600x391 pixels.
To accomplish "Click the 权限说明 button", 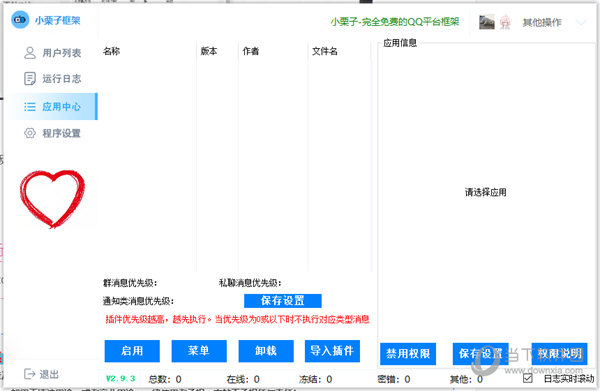I will [559, 354].
